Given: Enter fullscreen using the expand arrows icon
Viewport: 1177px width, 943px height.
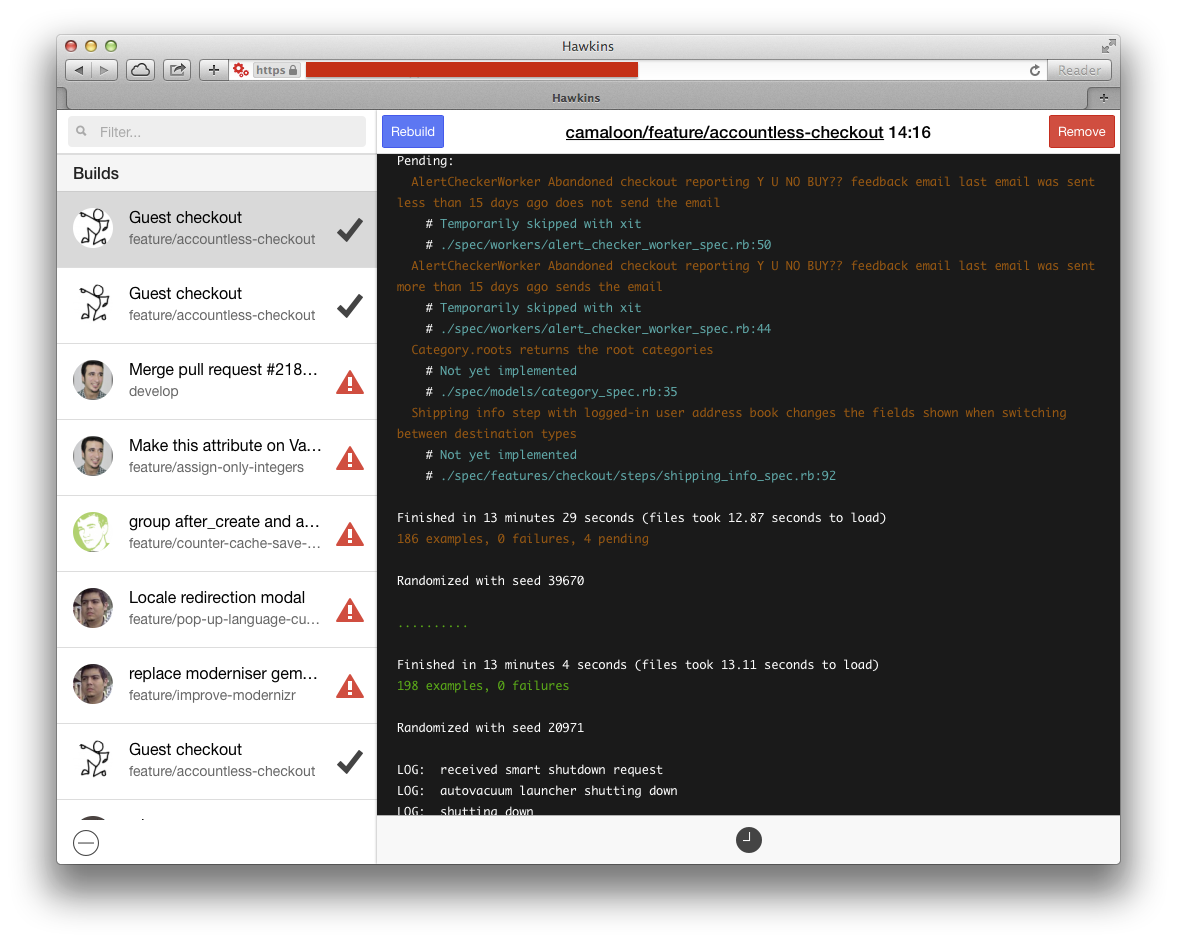Looking at the screenshot, I should 1108,47.
